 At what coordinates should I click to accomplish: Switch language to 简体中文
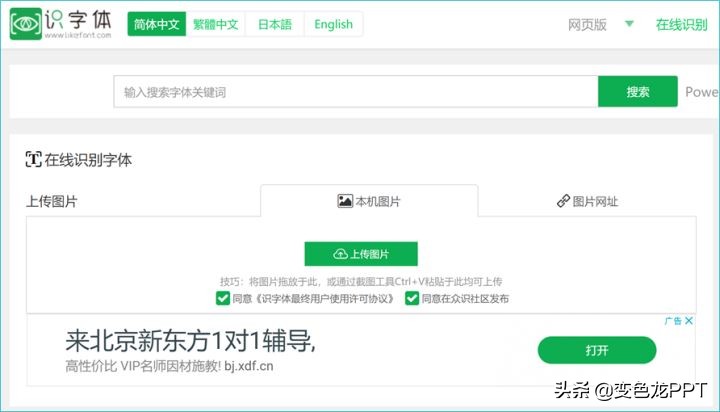(157, 24)
